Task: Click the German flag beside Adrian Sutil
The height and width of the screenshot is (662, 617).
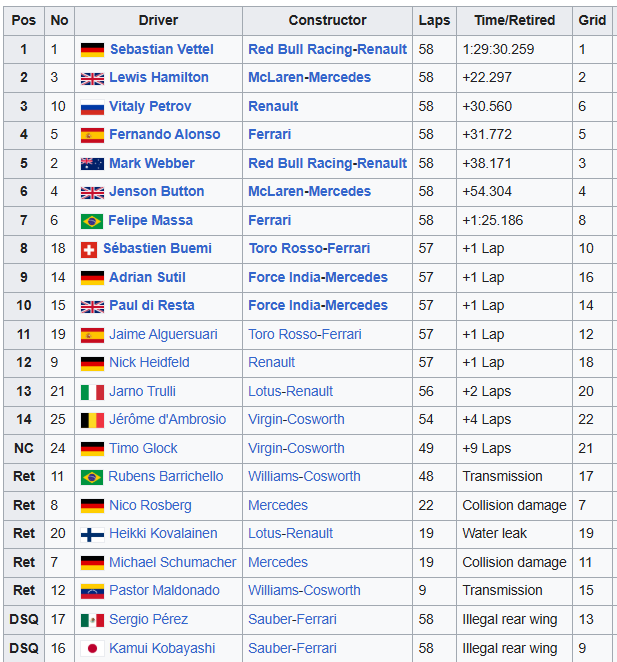Action: [92, 278]
